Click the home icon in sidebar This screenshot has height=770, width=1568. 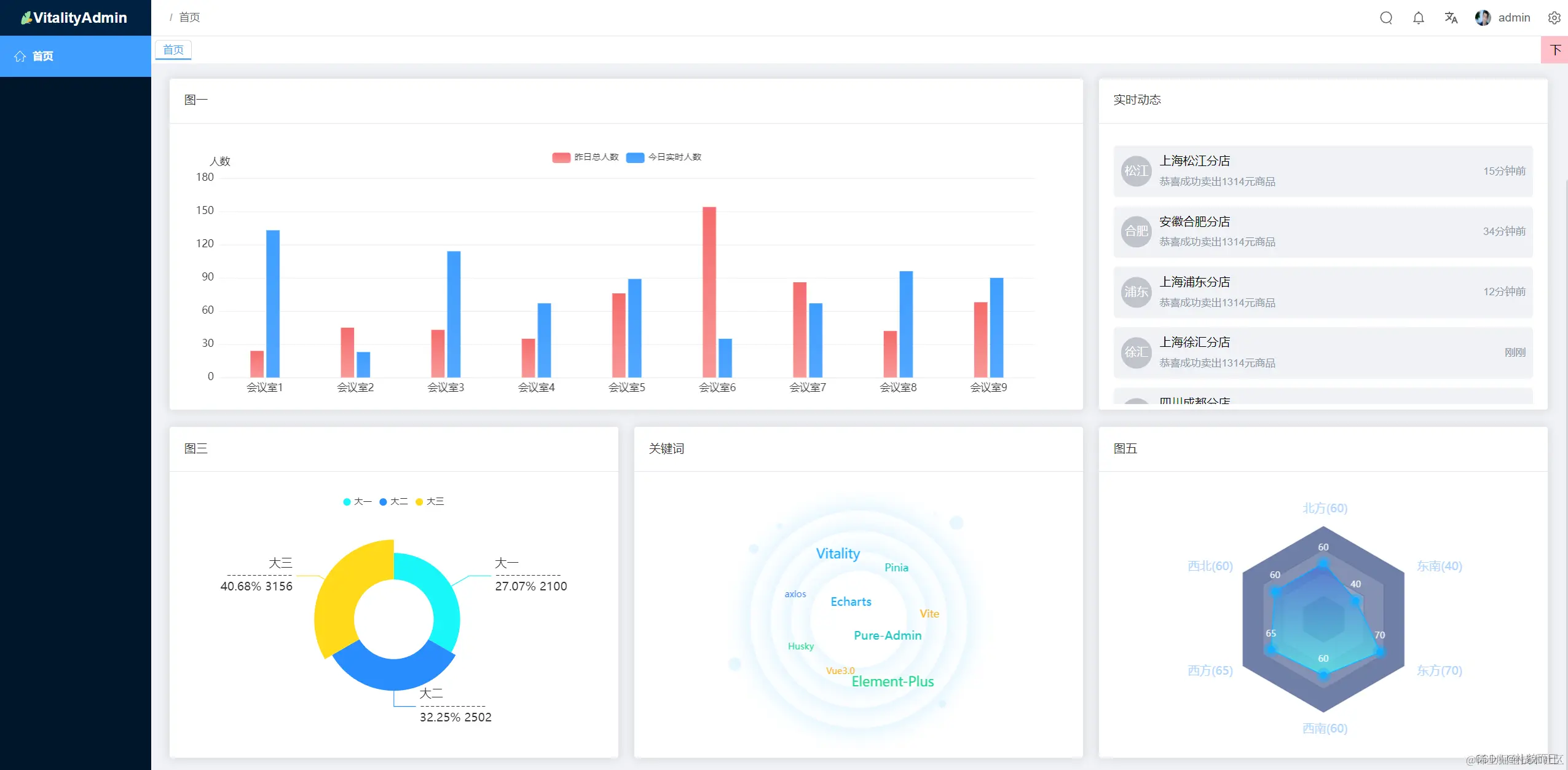click(x=20, y=56)
